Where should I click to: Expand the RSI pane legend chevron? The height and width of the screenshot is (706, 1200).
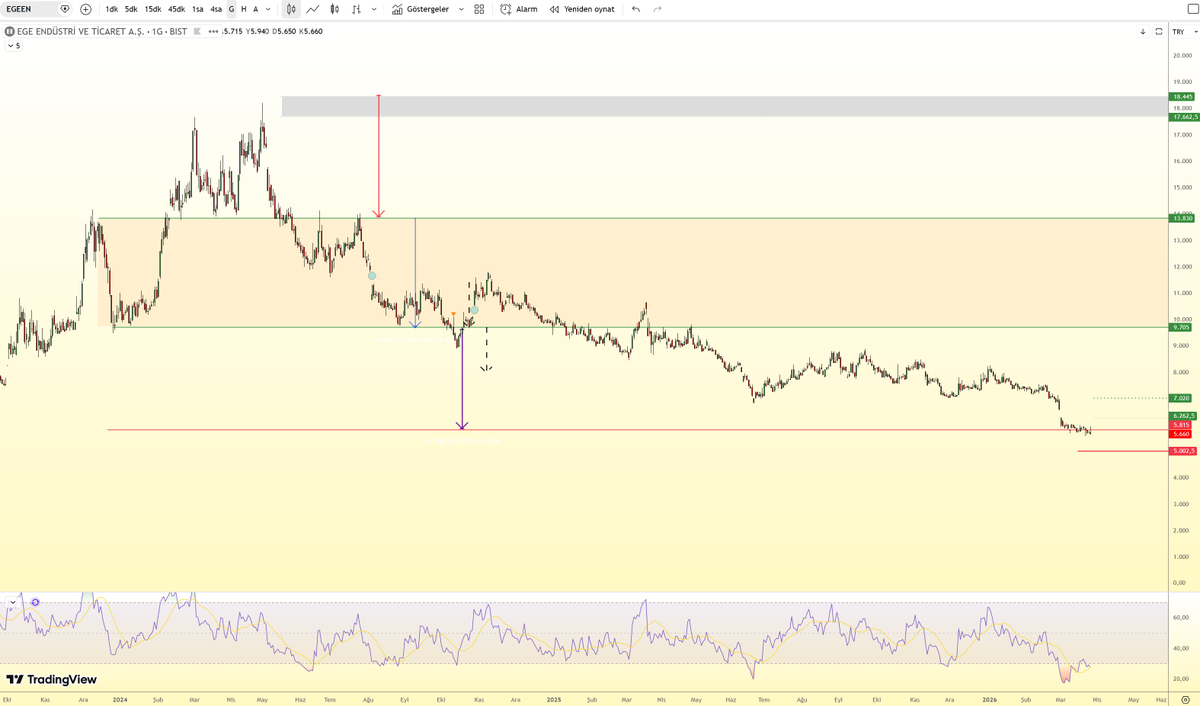[13, 602]
